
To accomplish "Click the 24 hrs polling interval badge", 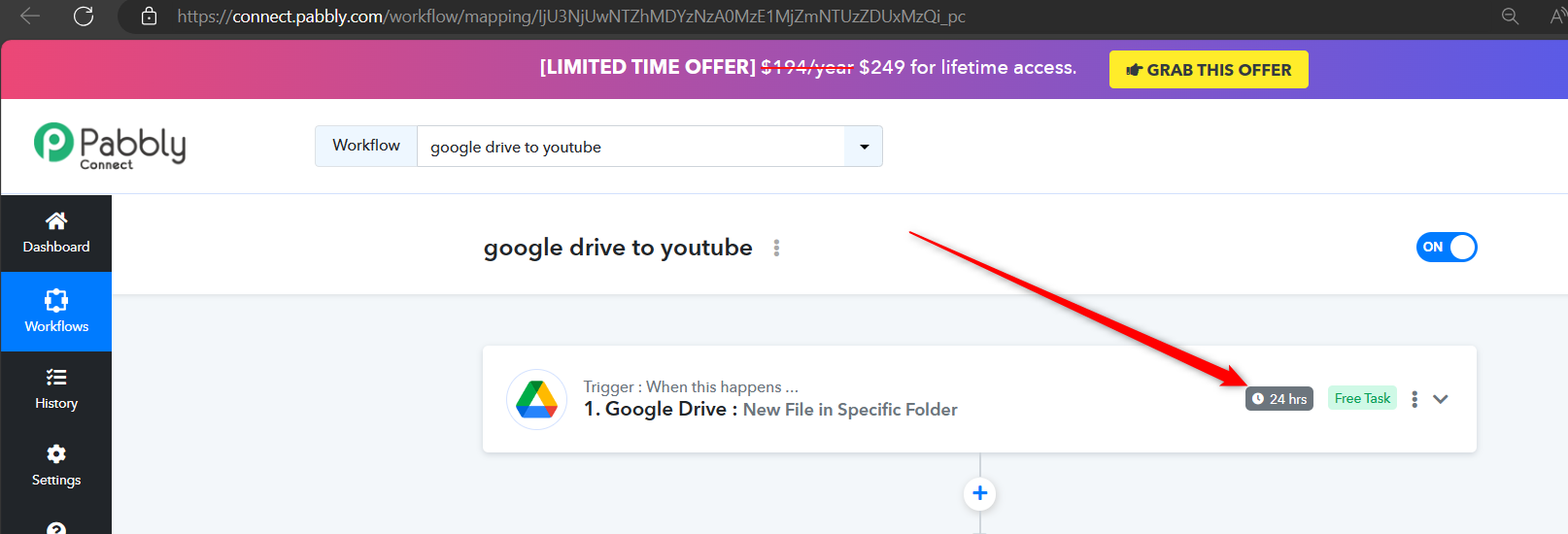I will pos(1279,399).
